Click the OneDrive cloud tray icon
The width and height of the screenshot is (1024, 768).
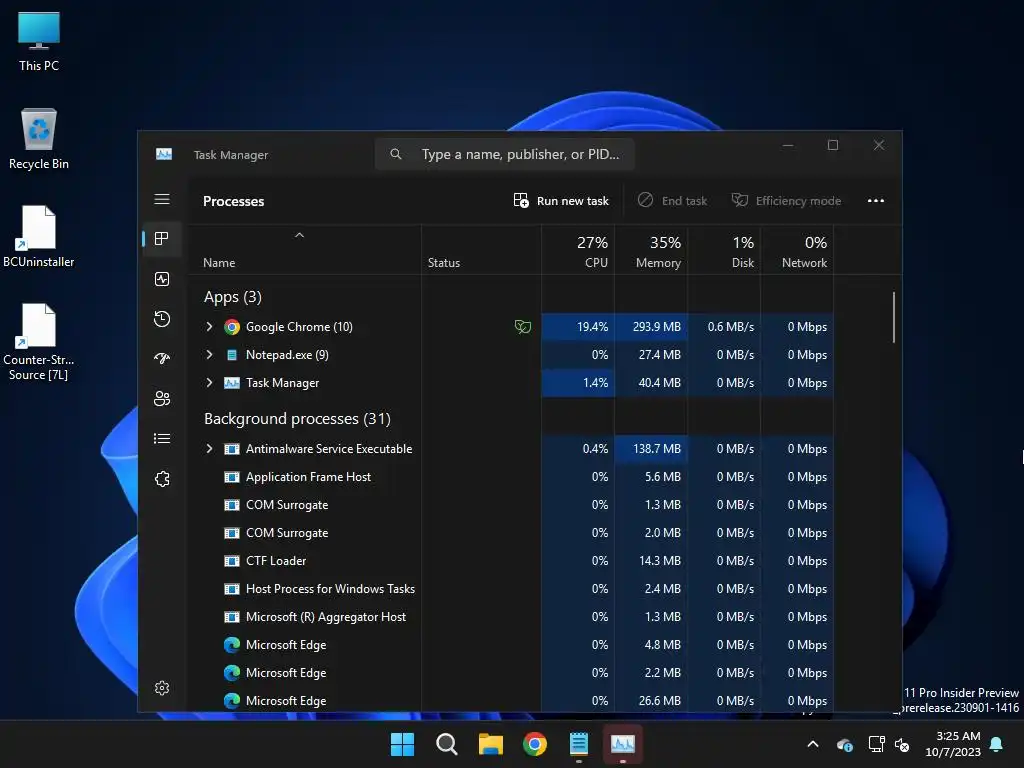point(844,744)
